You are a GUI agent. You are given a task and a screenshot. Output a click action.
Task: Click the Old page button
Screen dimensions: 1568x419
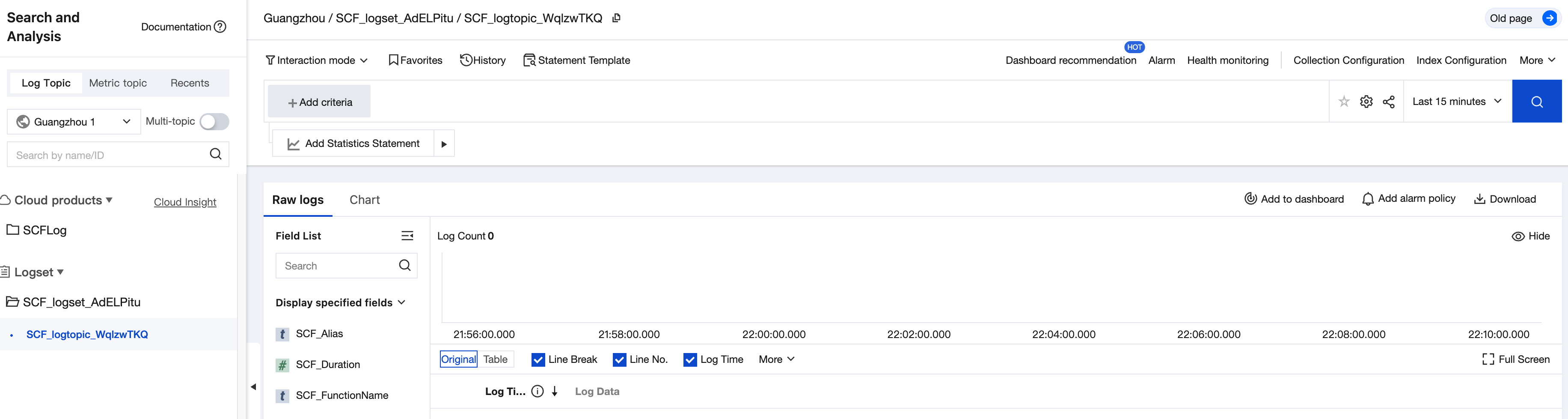click(x=1522, y=18)
